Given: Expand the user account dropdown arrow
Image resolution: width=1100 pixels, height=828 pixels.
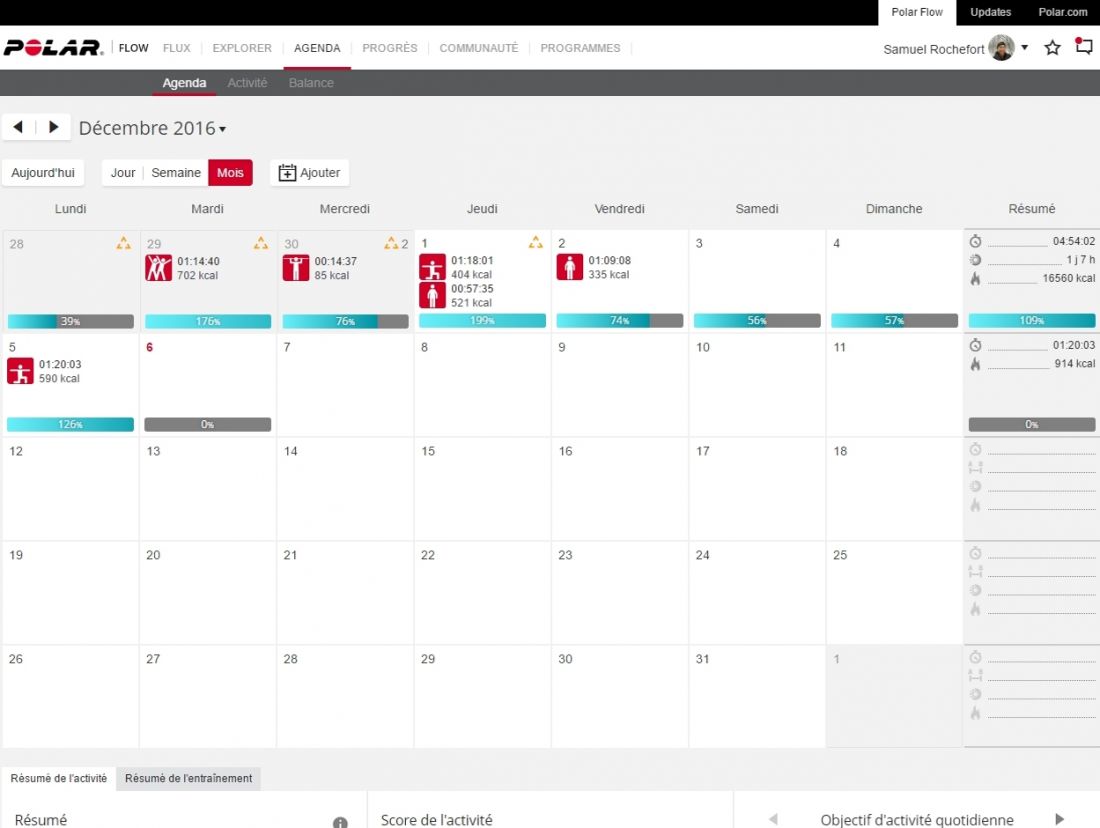Looking at the screenshot, I should [x=1025, y=48].
